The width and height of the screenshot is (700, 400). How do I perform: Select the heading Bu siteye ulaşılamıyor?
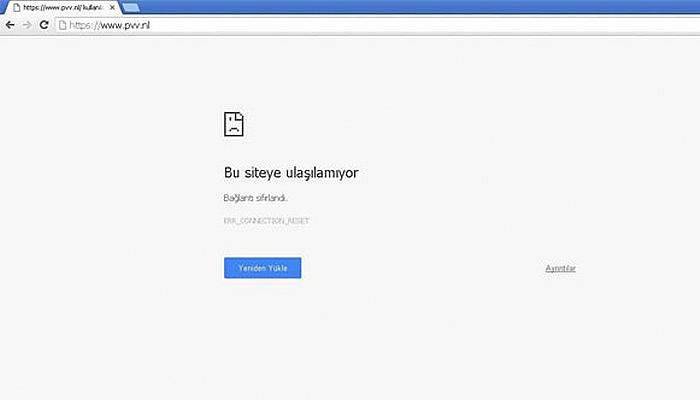[x=291, y=173]
